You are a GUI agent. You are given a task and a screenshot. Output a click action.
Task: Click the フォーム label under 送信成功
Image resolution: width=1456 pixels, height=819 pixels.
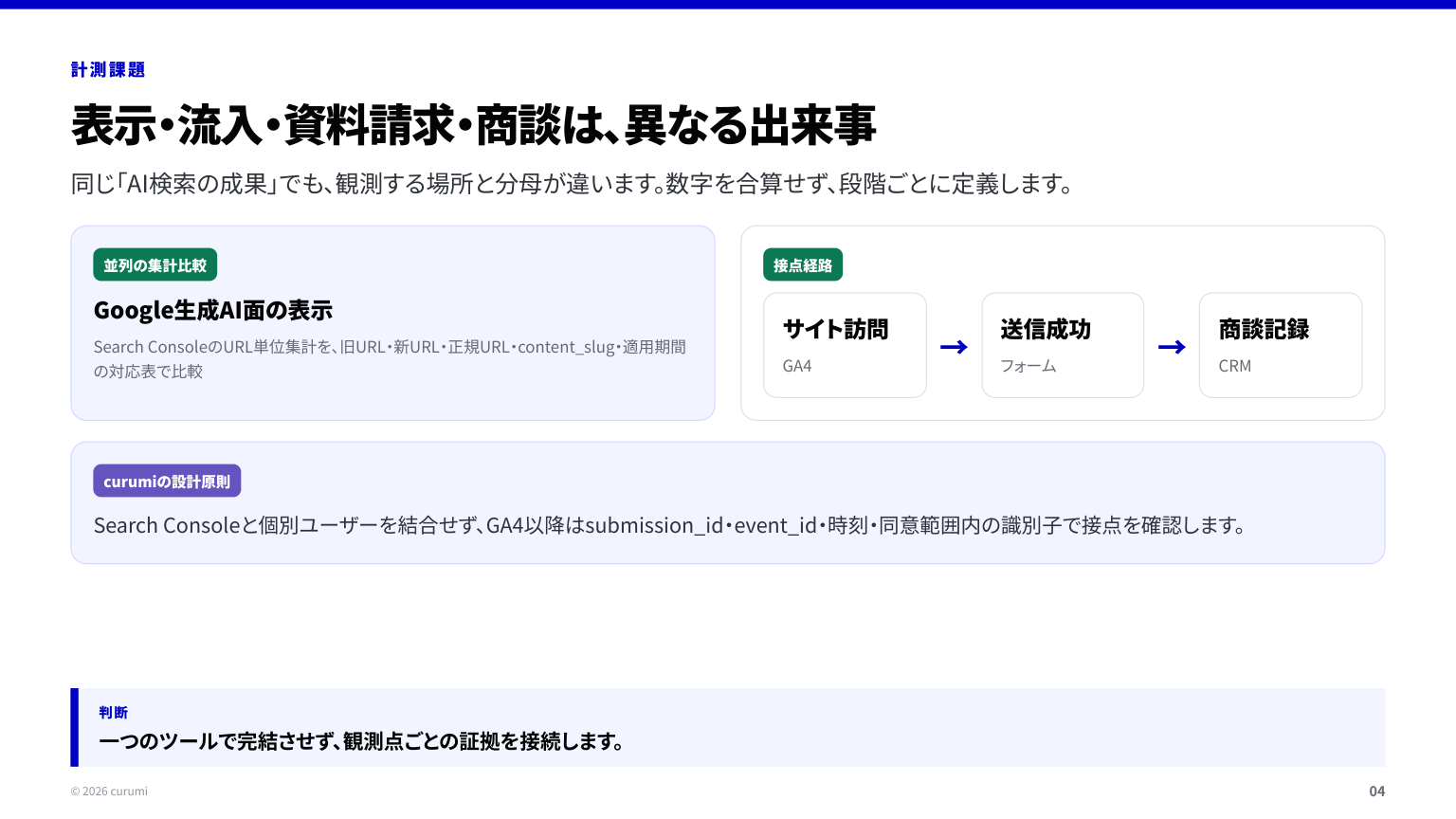pos(1028,366)
